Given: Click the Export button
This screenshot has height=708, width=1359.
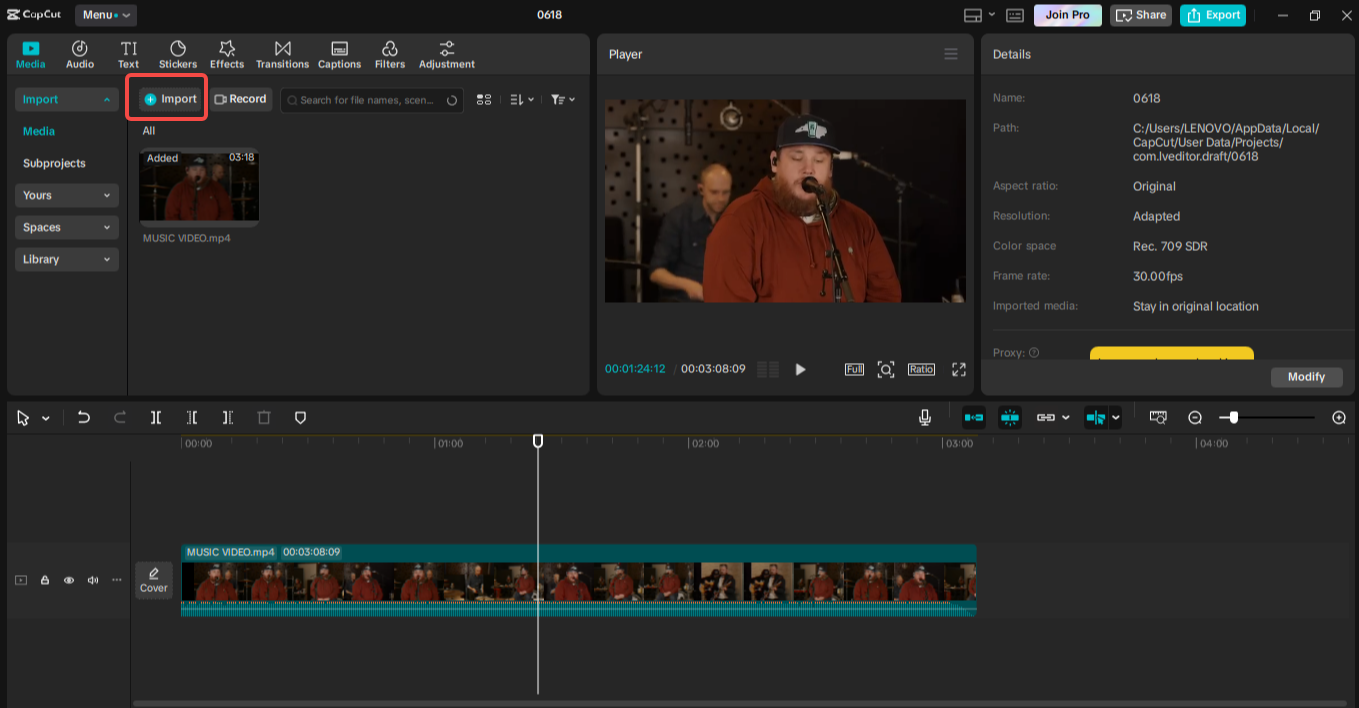Looking at the screenshot, I should [1213, 15].
